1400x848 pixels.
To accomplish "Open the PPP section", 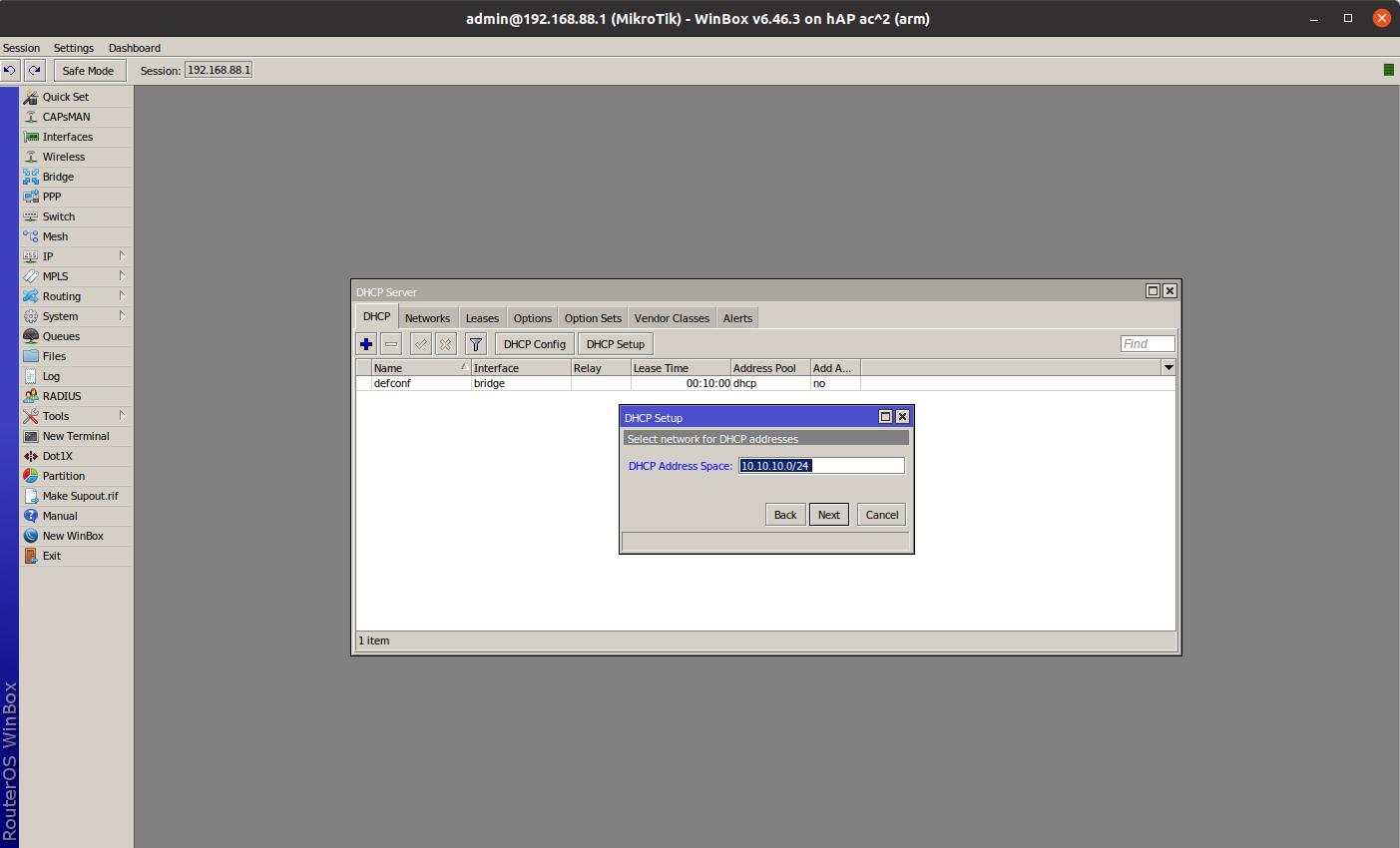I will tap(76, 197).
